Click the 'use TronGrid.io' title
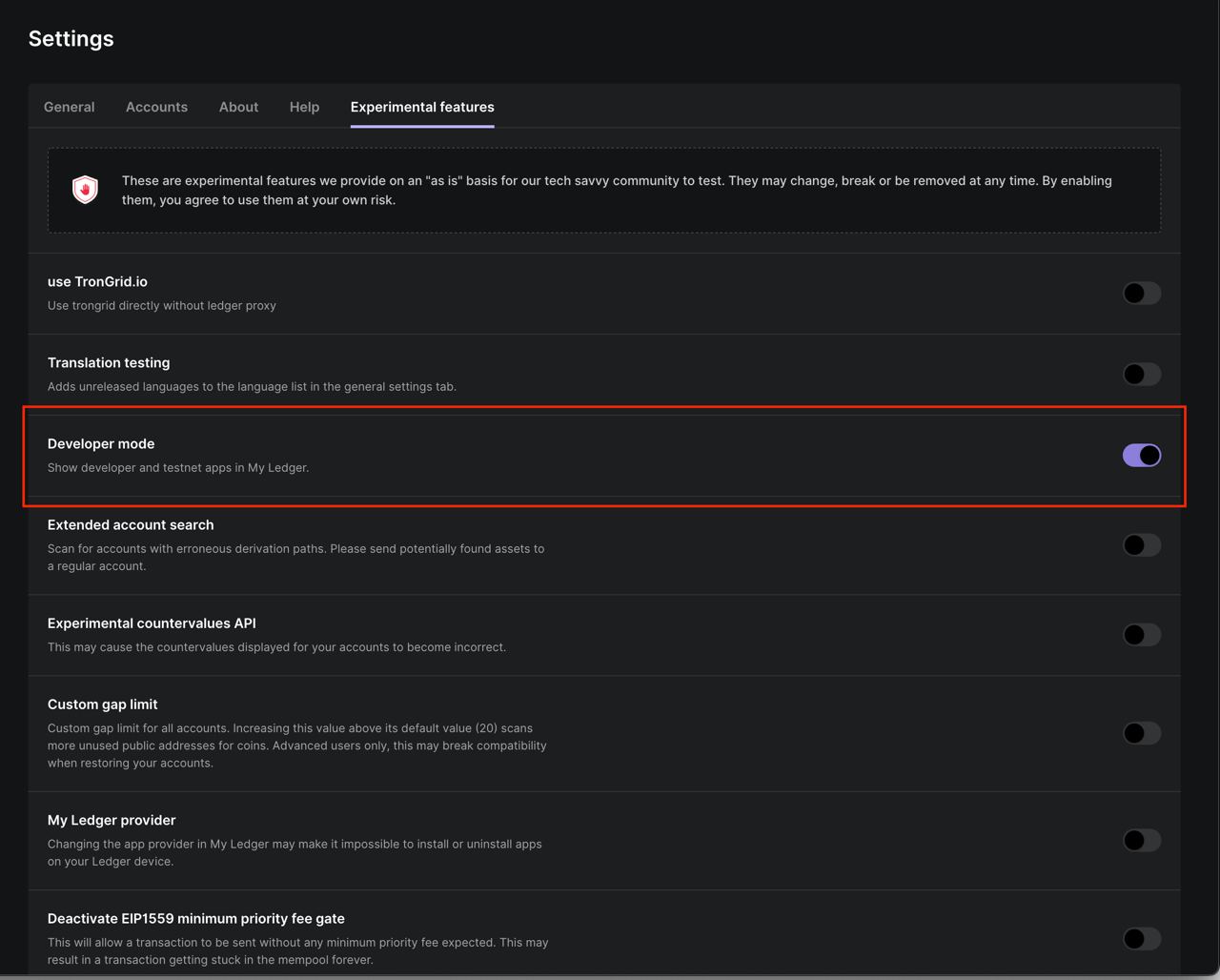The height and width of the screenshot is (980, 1220). [x=97, y=282]
